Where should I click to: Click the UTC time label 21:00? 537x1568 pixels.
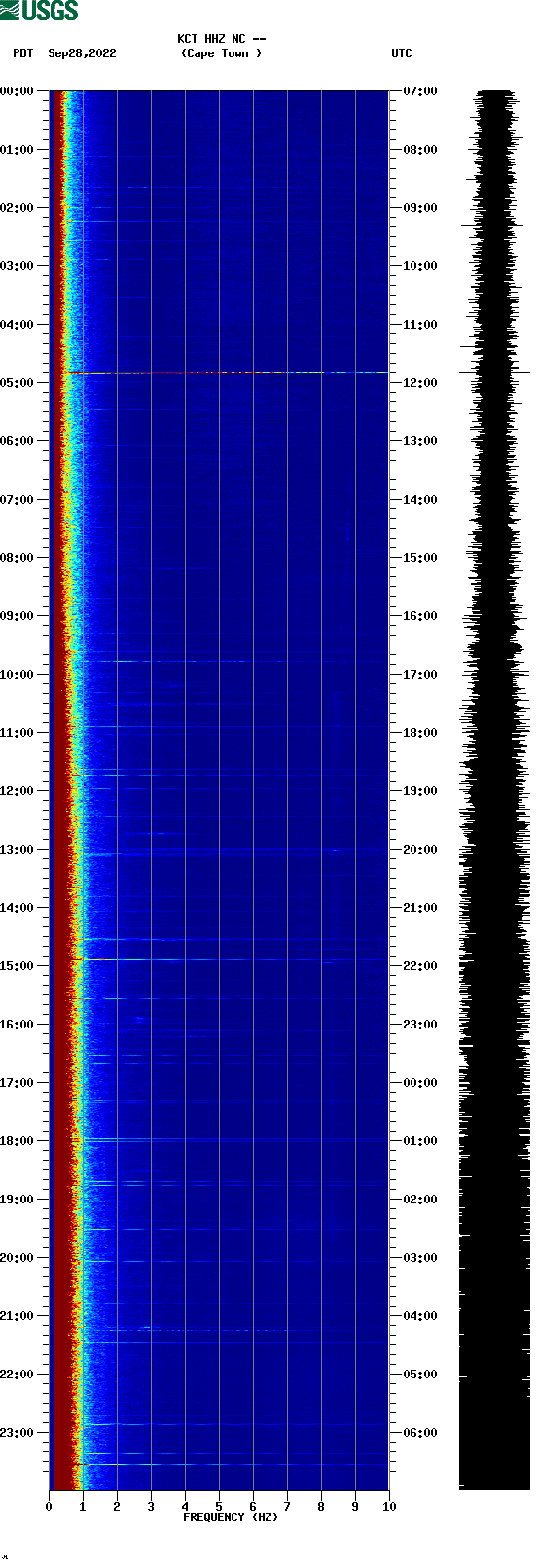pos(420,908)
